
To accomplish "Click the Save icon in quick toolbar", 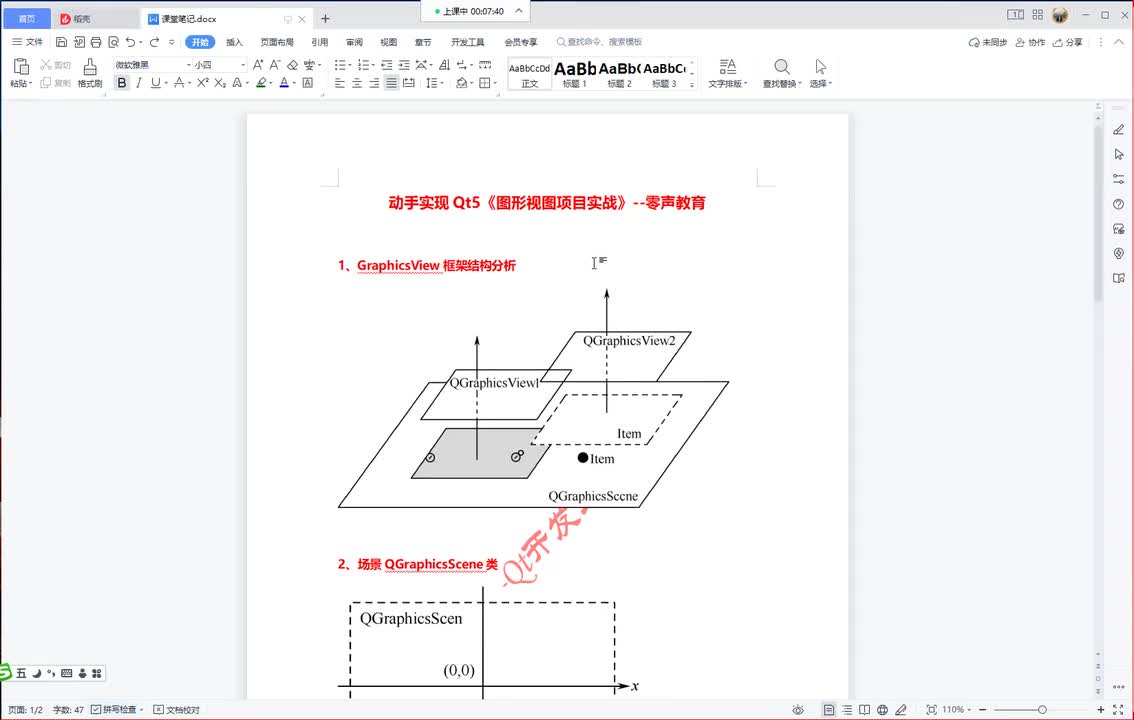I will click(x=61, y=42).
